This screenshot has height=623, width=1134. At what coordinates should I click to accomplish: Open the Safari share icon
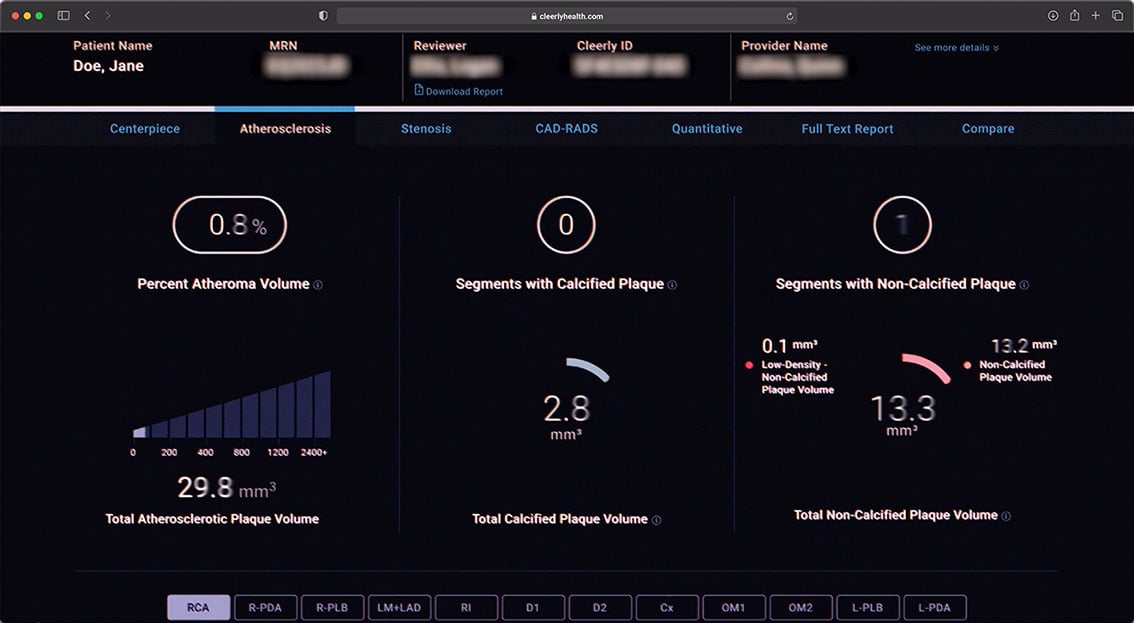(x=1074, y=16)
